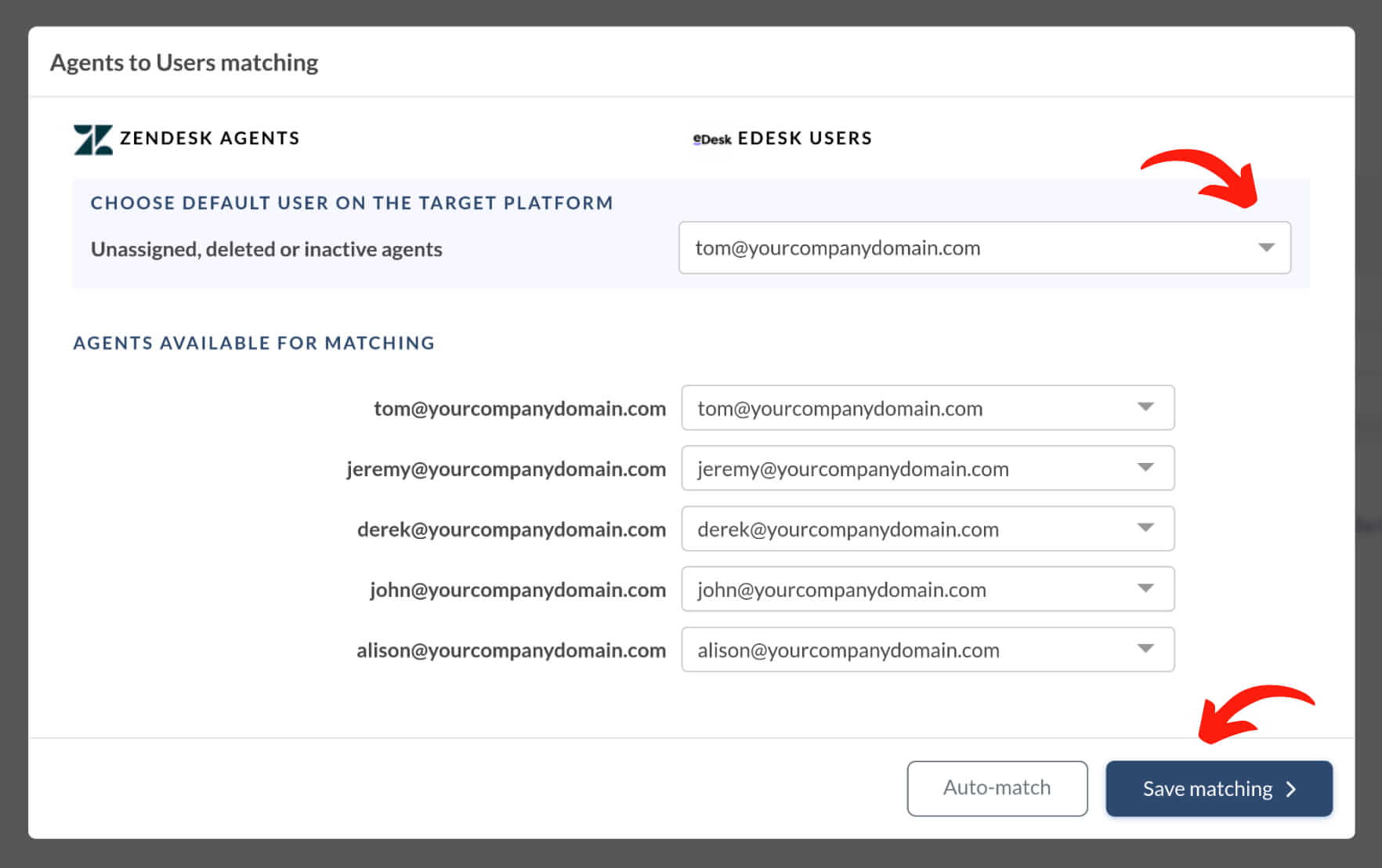
Task: Open the default user dropdown for unassigned agents
Action: coord(985,248)
